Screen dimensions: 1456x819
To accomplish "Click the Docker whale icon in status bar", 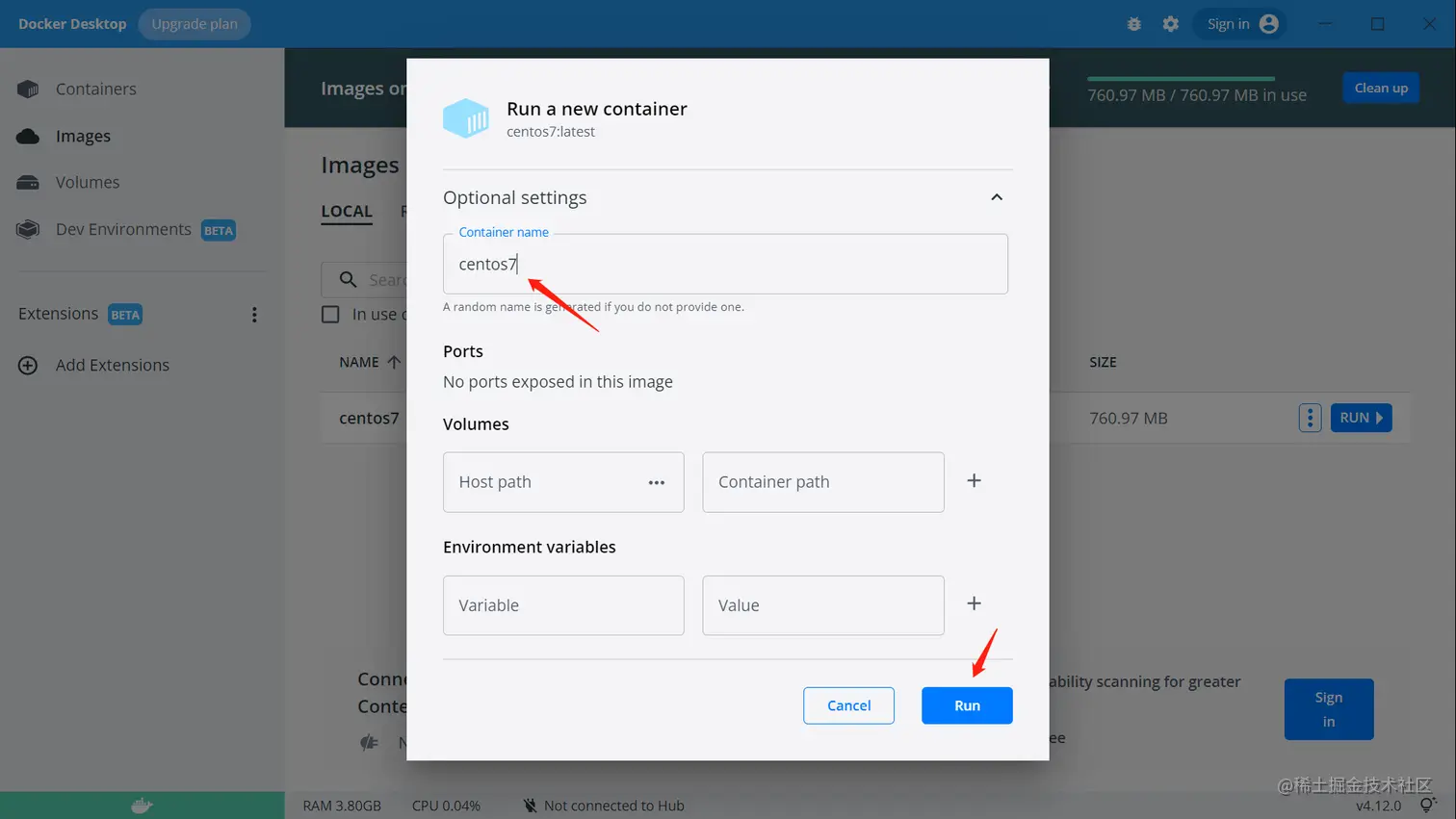I will 142,806.
